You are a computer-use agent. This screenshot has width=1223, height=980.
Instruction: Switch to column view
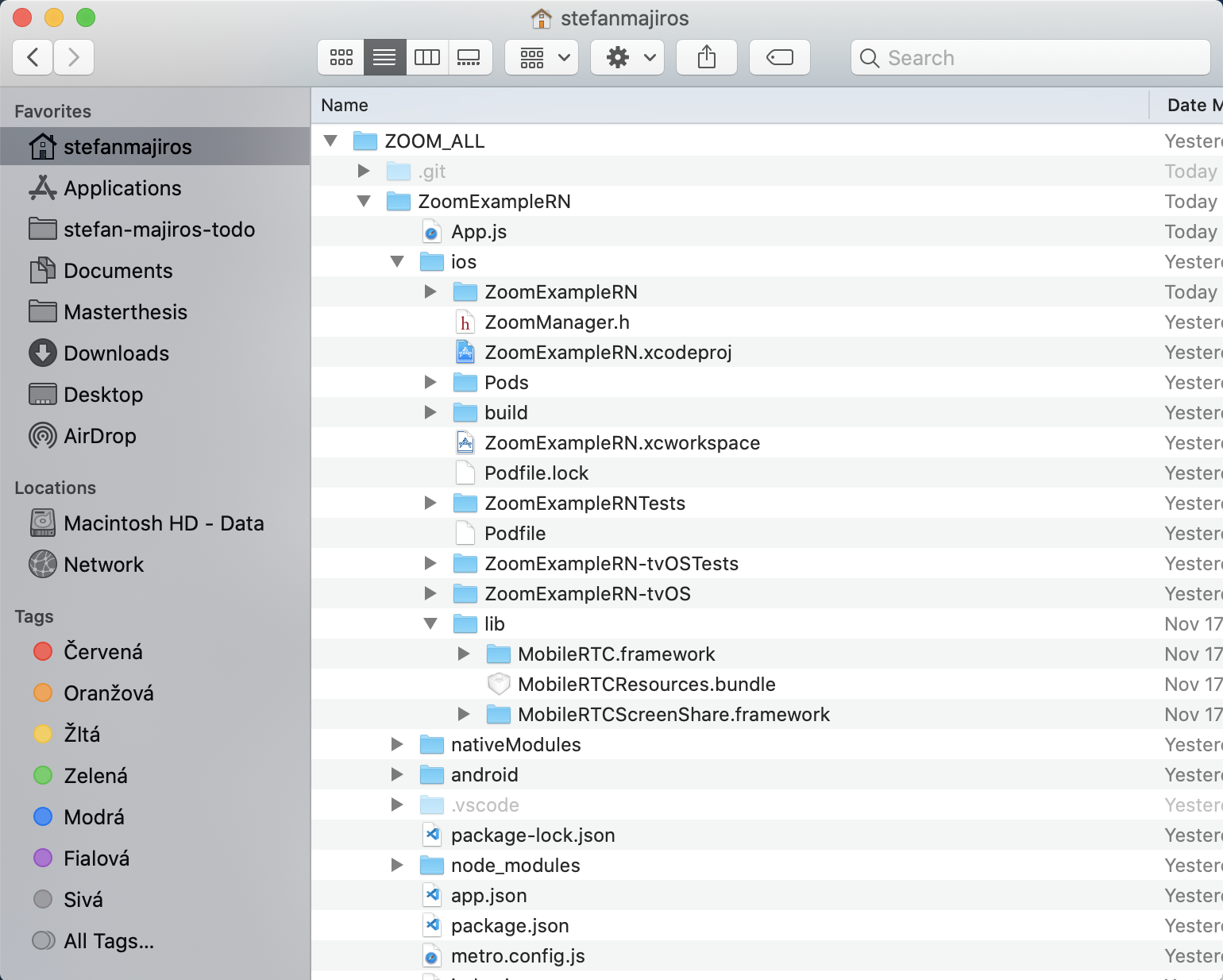coord(427,57)
